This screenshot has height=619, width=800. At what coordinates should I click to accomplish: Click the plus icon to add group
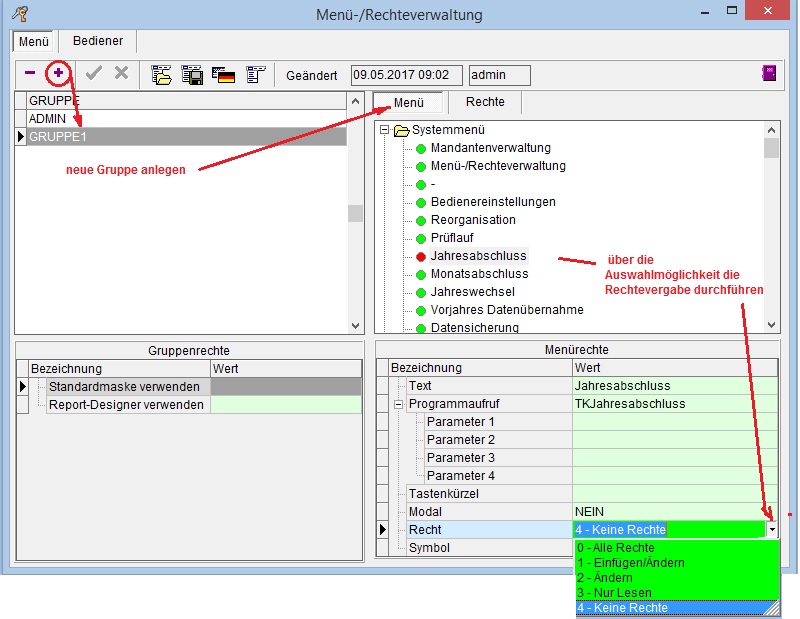tap(59, 73)
